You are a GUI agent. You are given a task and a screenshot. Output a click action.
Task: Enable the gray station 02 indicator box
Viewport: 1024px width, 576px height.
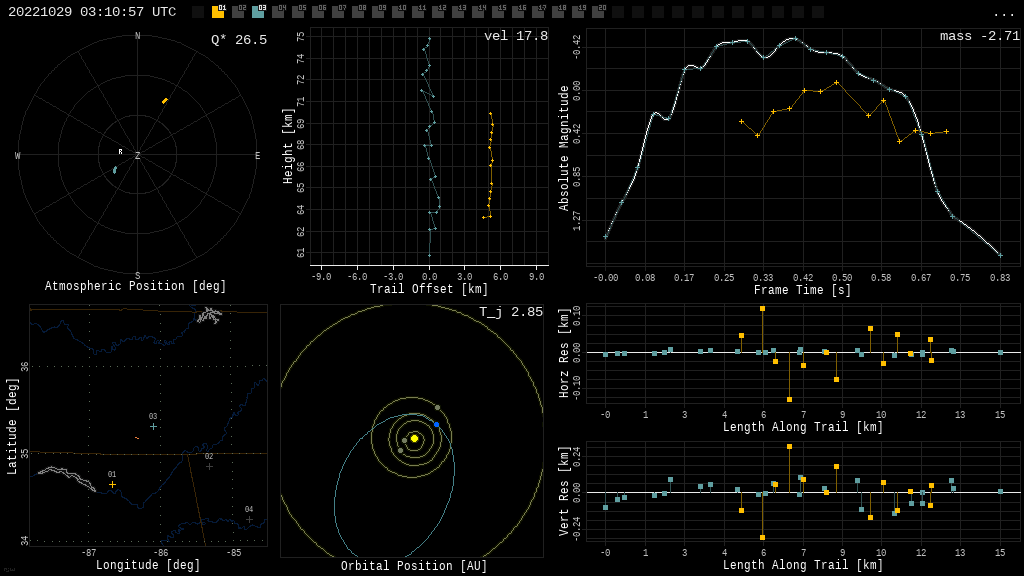tap(238, 13)
